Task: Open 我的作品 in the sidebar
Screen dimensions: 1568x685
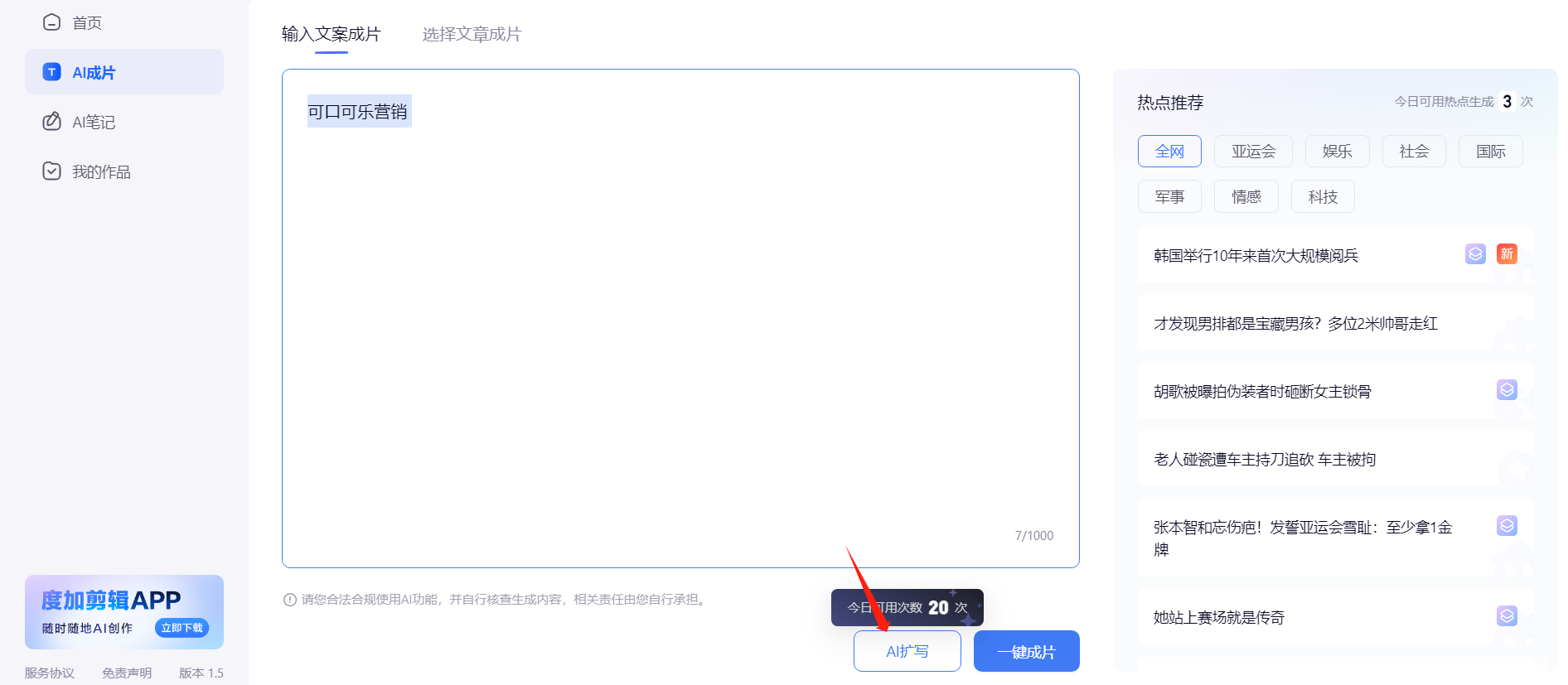Action: 124,171
